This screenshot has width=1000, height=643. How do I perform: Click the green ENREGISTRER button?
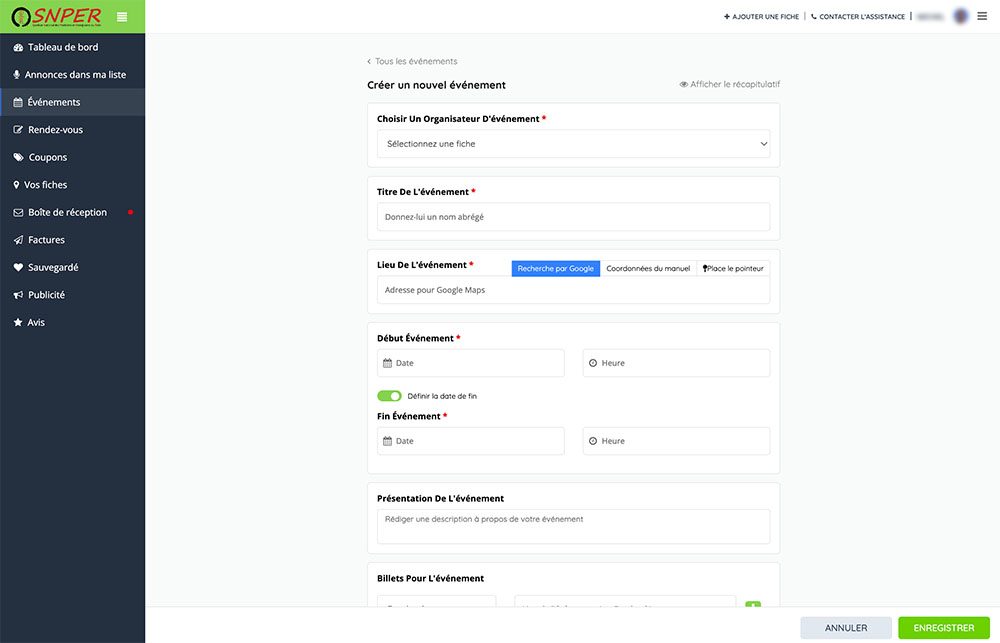(943, 628)
